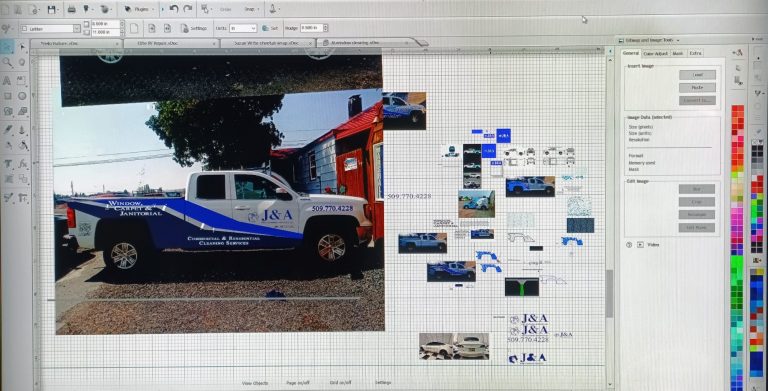The height and width of the screenshot is (391, 768).
Task: Click the Print icon in toolbar
Action: [x=72, y=9]
